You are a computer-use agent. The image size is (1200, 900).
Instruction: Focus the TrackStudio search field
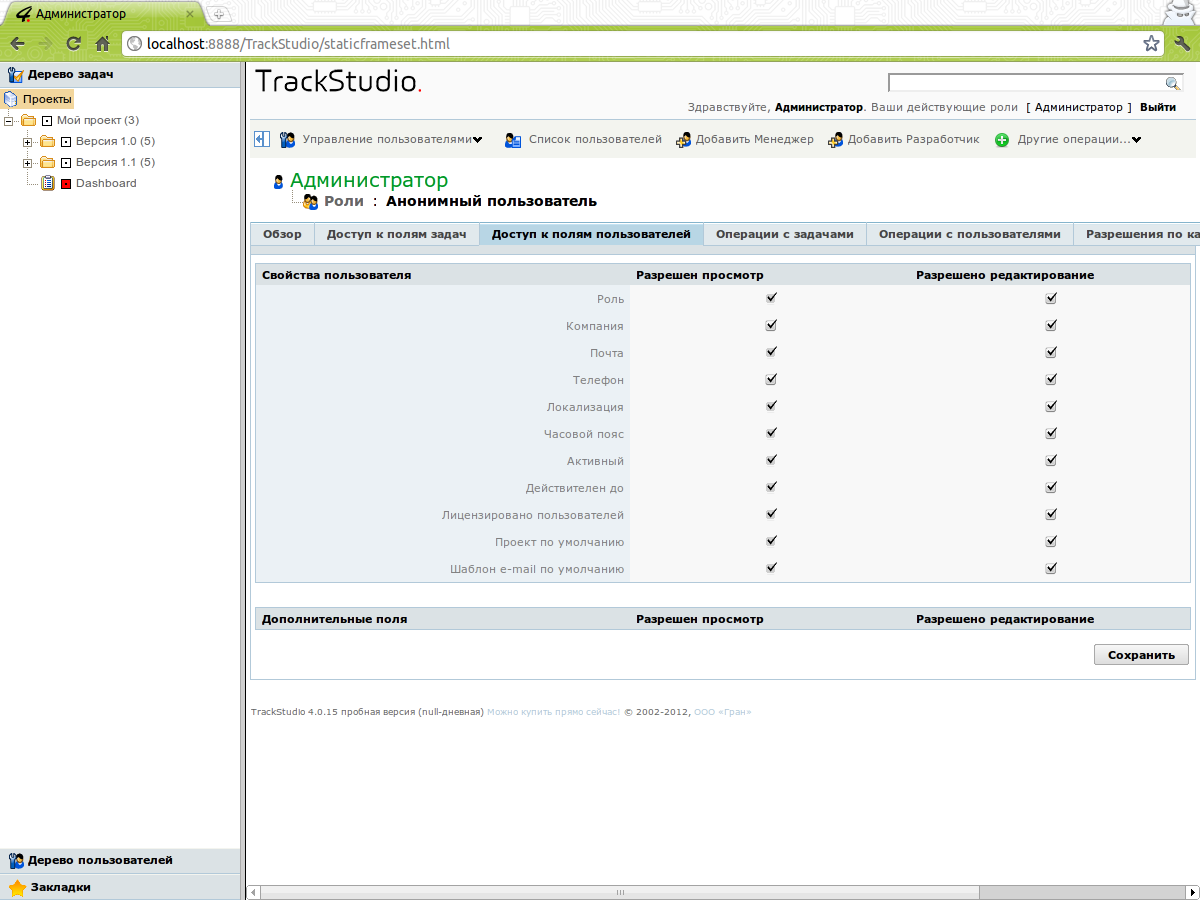coord(1027,83)
